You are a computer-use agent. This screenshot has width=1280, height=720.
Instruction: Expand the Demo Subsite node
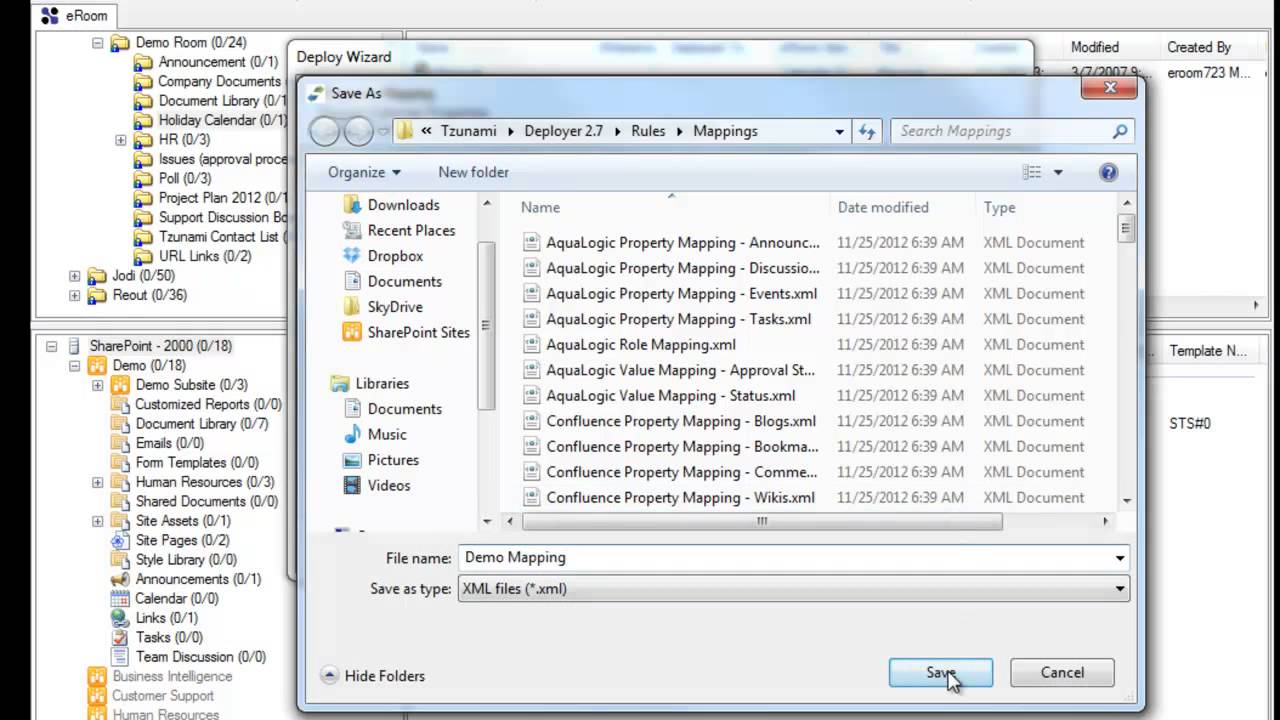coord(97,385)
